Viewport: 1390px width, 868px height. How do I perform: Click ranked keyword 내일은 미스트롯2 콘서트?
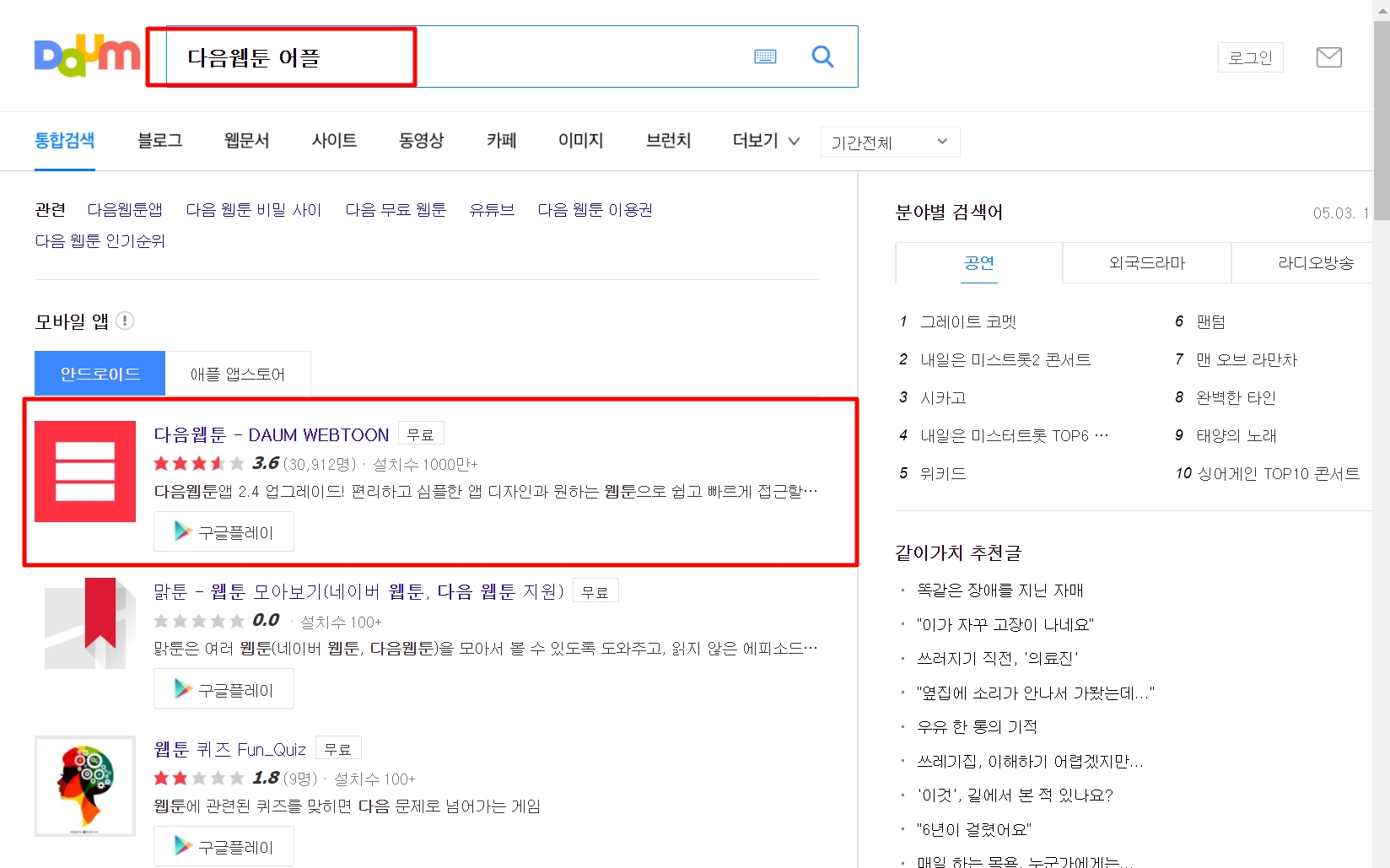tap(1005, 359)
